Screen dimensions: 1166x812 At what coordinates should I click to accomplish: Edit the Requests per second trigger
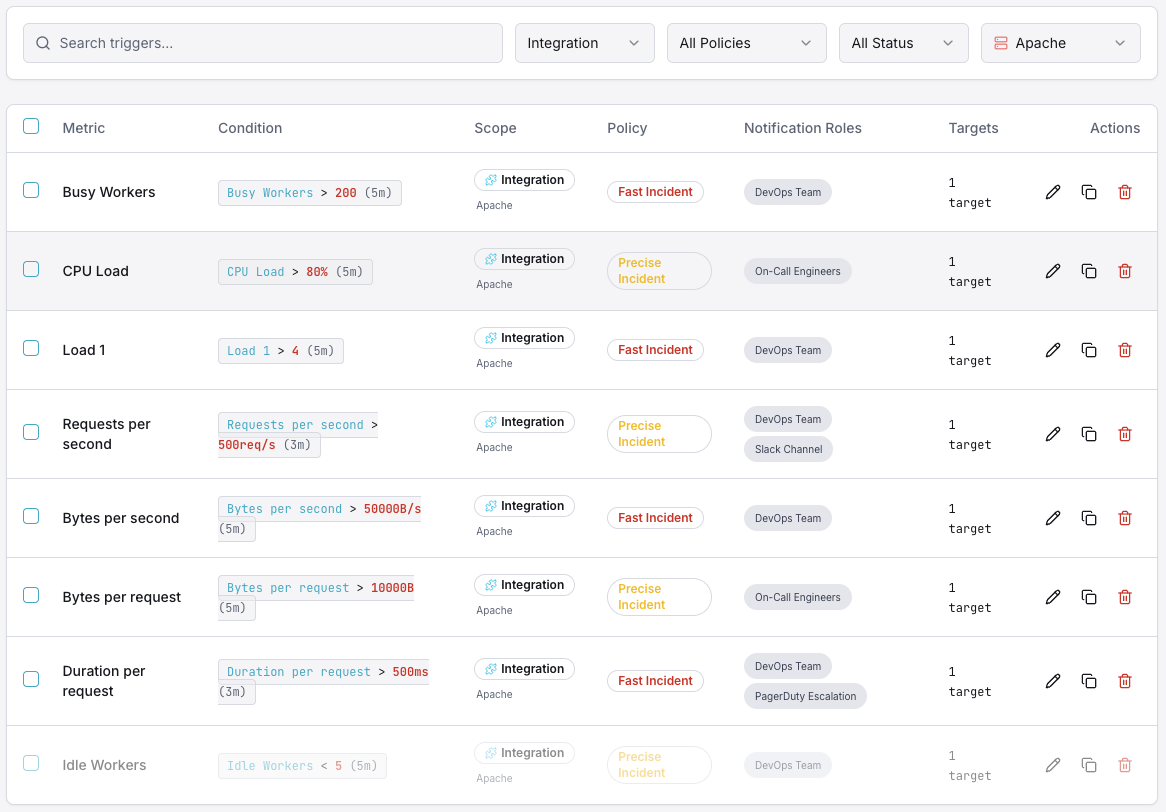tap(1052, 433)
